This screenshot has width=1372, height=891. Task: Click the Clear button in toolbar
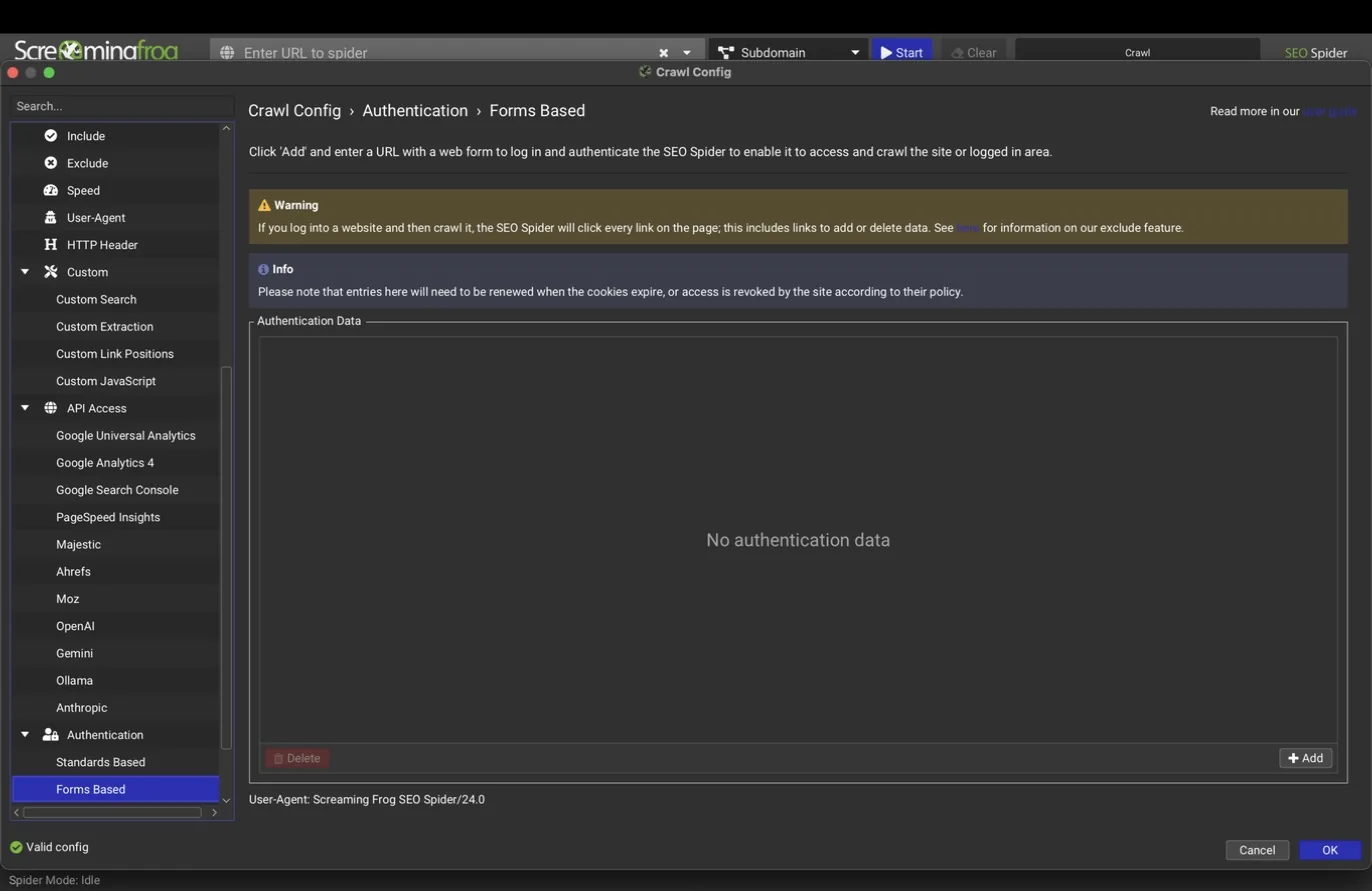coord(973,52)
